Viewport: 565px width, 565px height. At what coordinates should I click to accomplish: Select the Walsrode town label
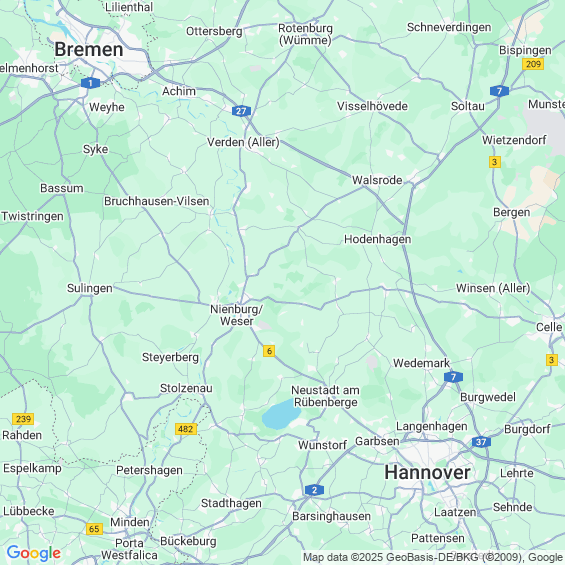pyautogui.click(x=377, y=180)
